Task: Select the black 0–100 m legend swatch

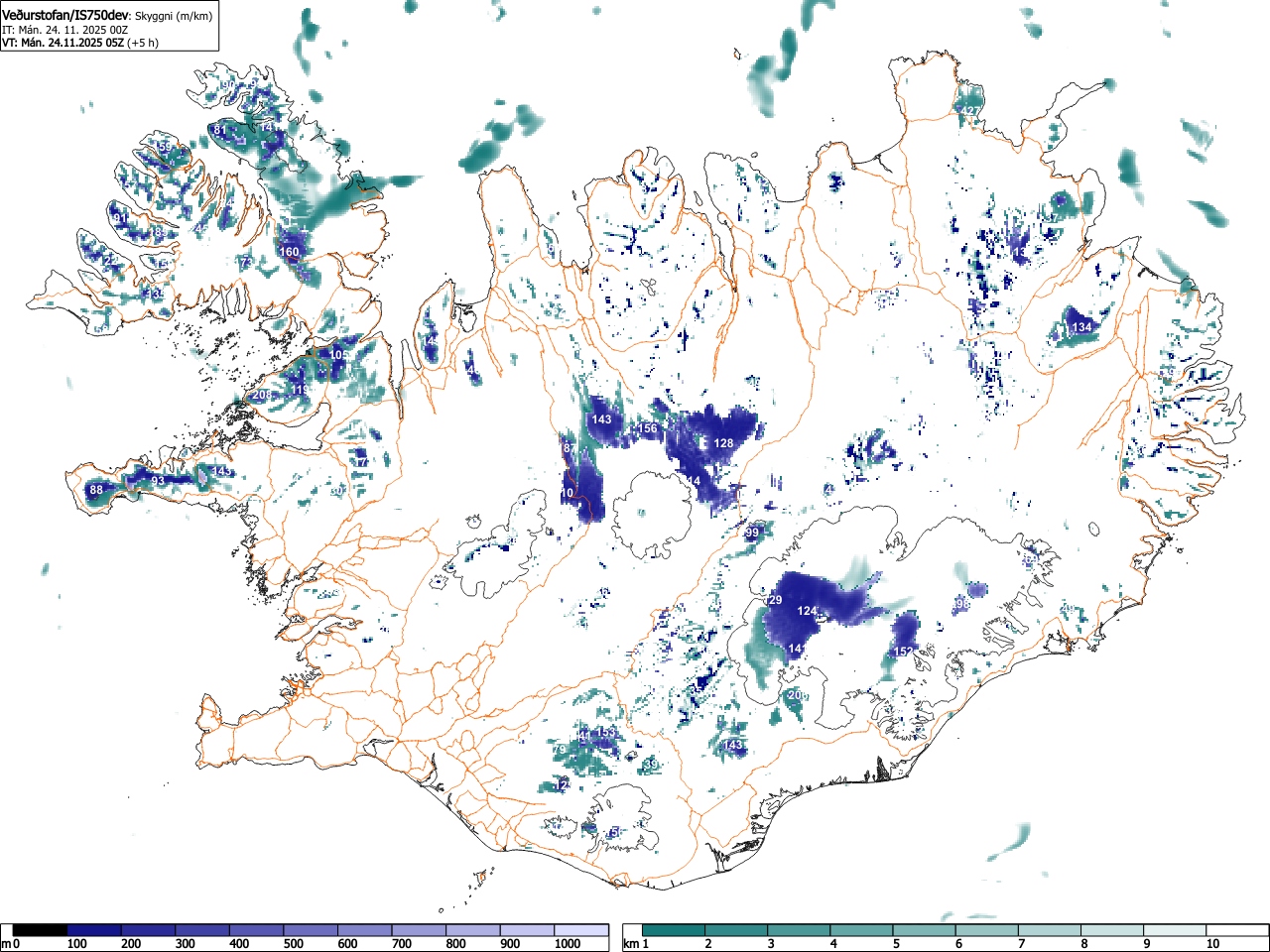Action: pyautogui.click(x=40, y=930)
